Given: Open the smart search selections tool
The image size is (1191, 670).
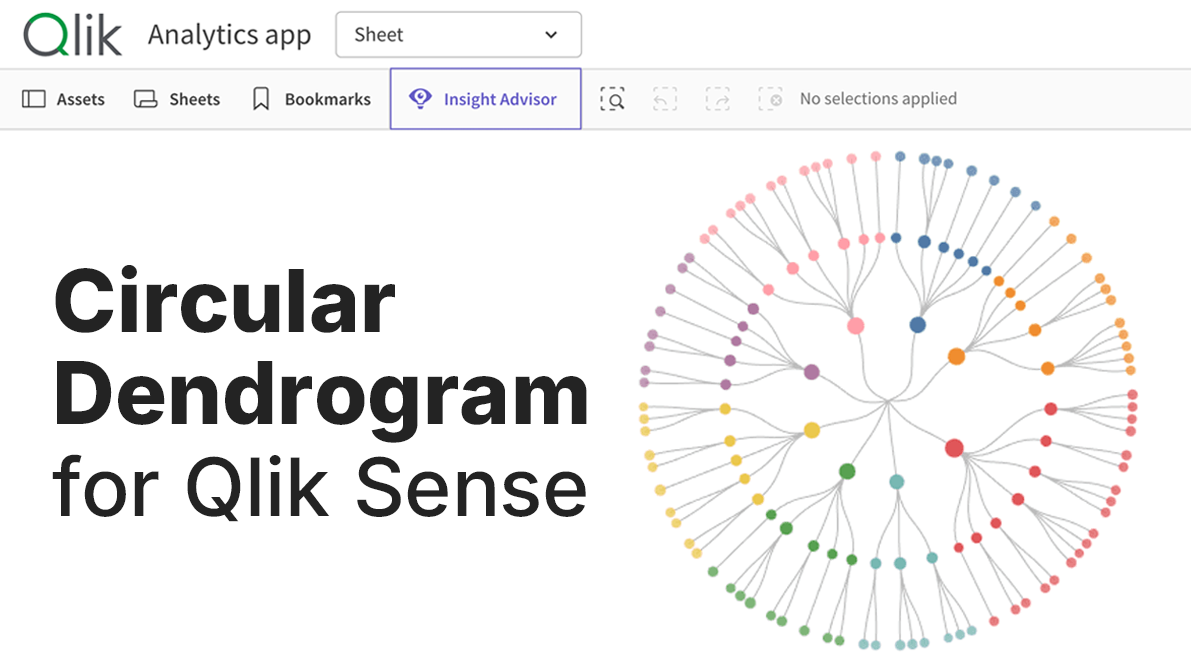Looking at the screenshot, I should [x=612, y=99].
